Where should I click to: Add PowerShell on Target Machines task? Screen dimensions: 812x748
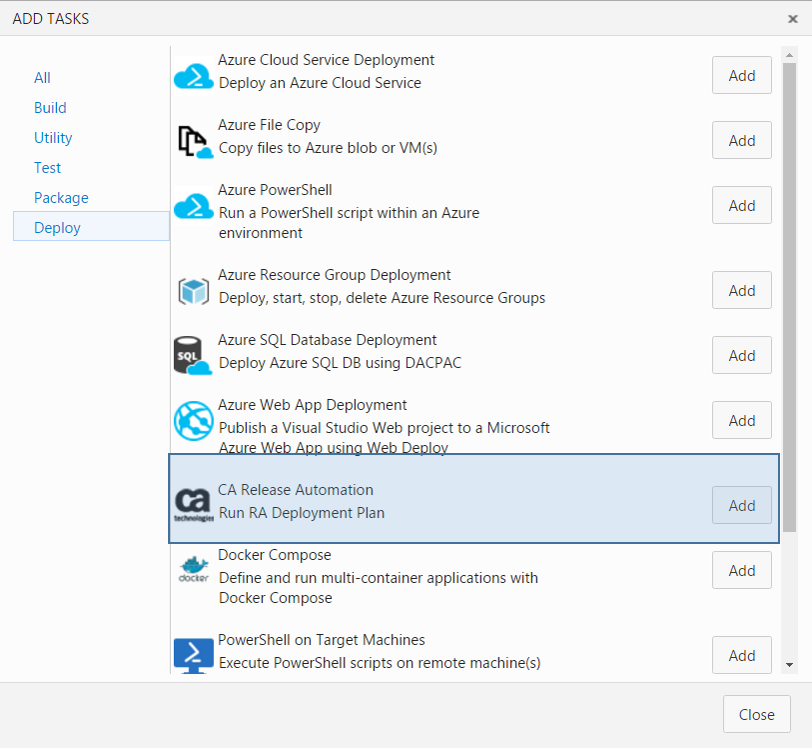tap(742, 655)
